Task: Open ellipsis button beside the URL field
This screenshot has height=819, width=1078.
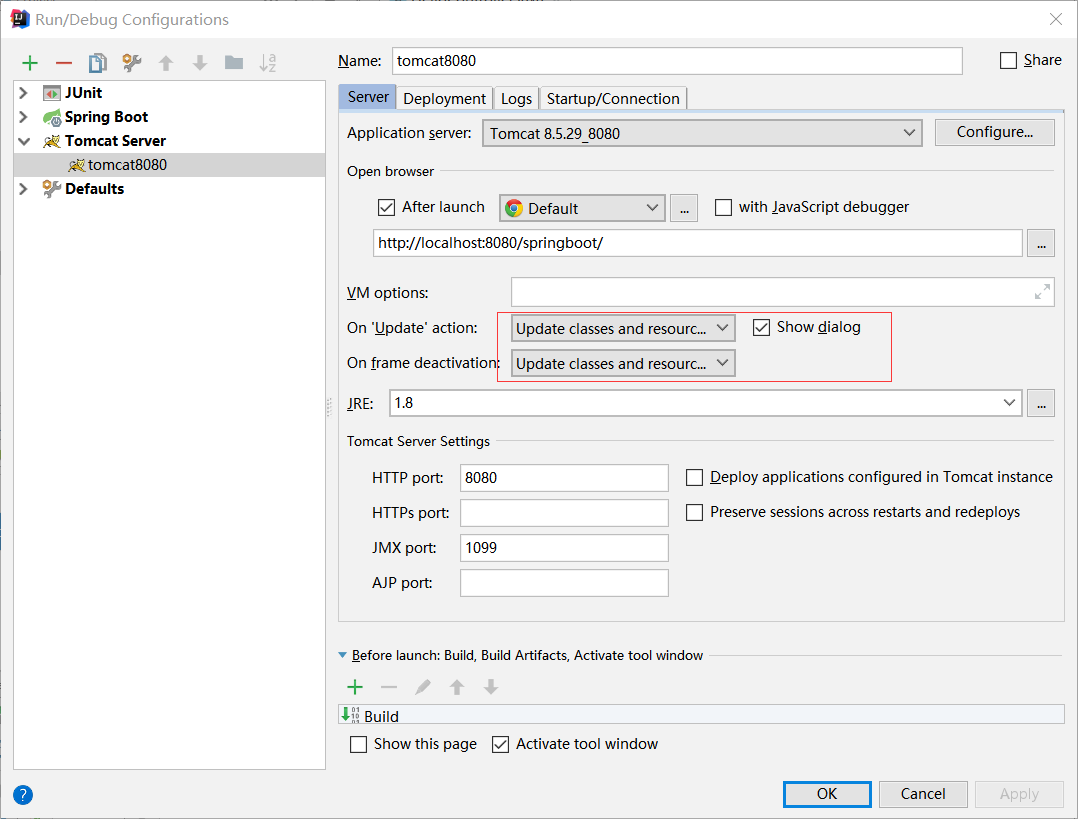Action: pos(1041,243)
